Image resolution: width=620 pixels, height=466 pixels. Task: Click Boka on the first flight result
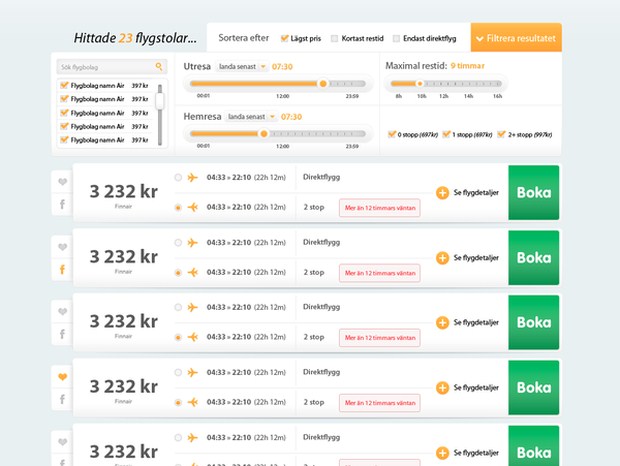[534, 192]
